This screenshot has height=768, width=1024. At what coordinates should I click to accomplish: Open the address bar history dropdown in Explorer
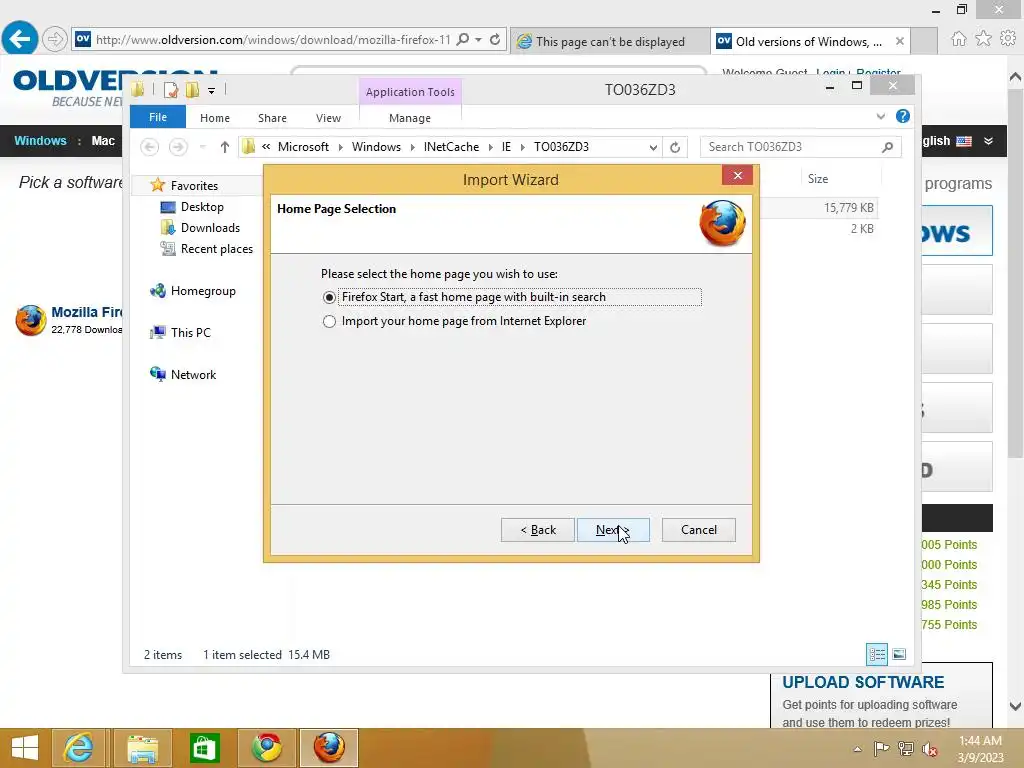coord(652,148)
